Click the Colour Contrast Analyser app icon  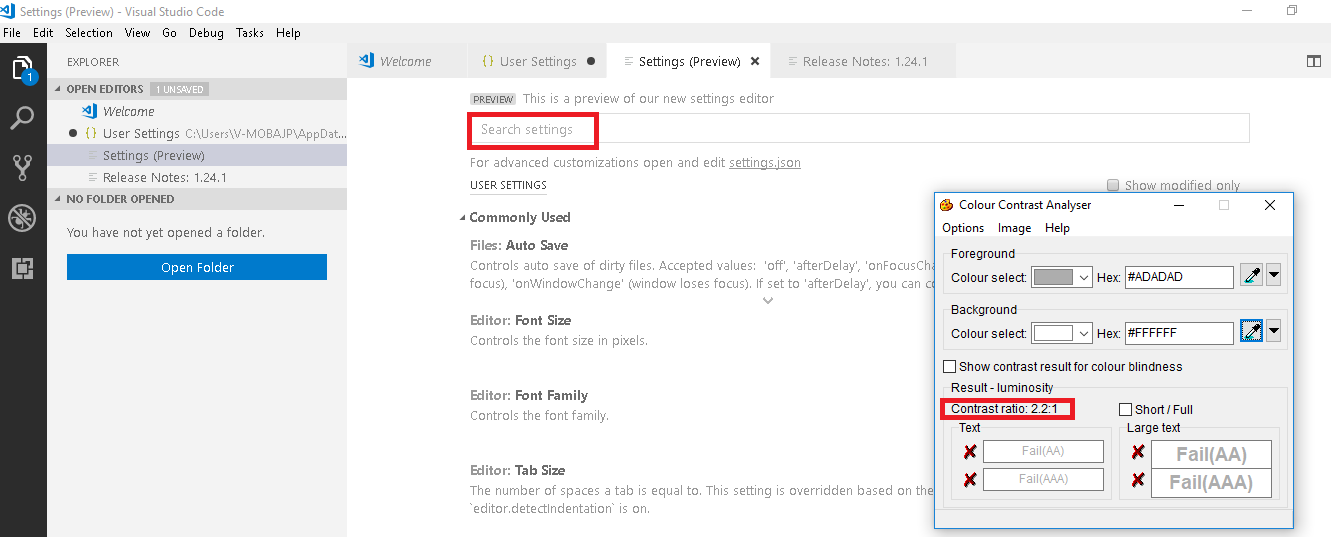(x=946, y=205)
